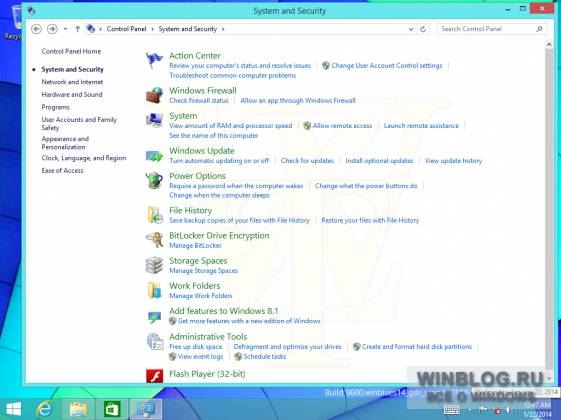
Task: Open the touch keyboard tray icon
Action: 452,410
